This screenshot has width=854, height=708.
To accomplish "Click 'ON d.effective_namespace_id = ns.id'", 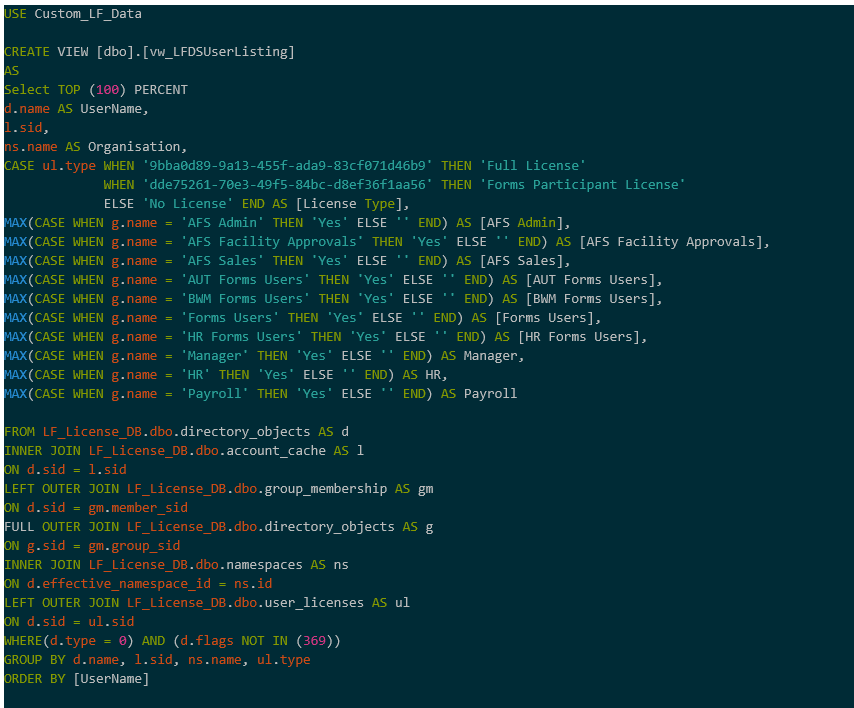I will (138, 584).
